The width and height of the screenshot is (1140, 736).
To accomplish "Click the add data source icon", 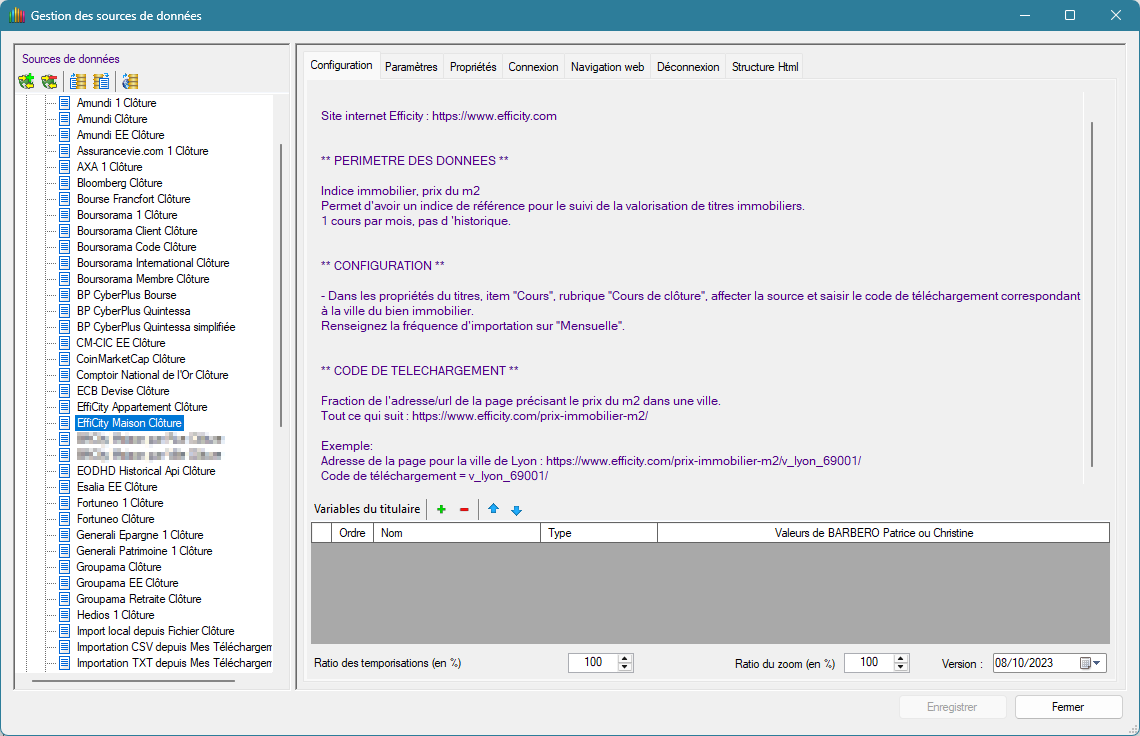I will (27, 81).
